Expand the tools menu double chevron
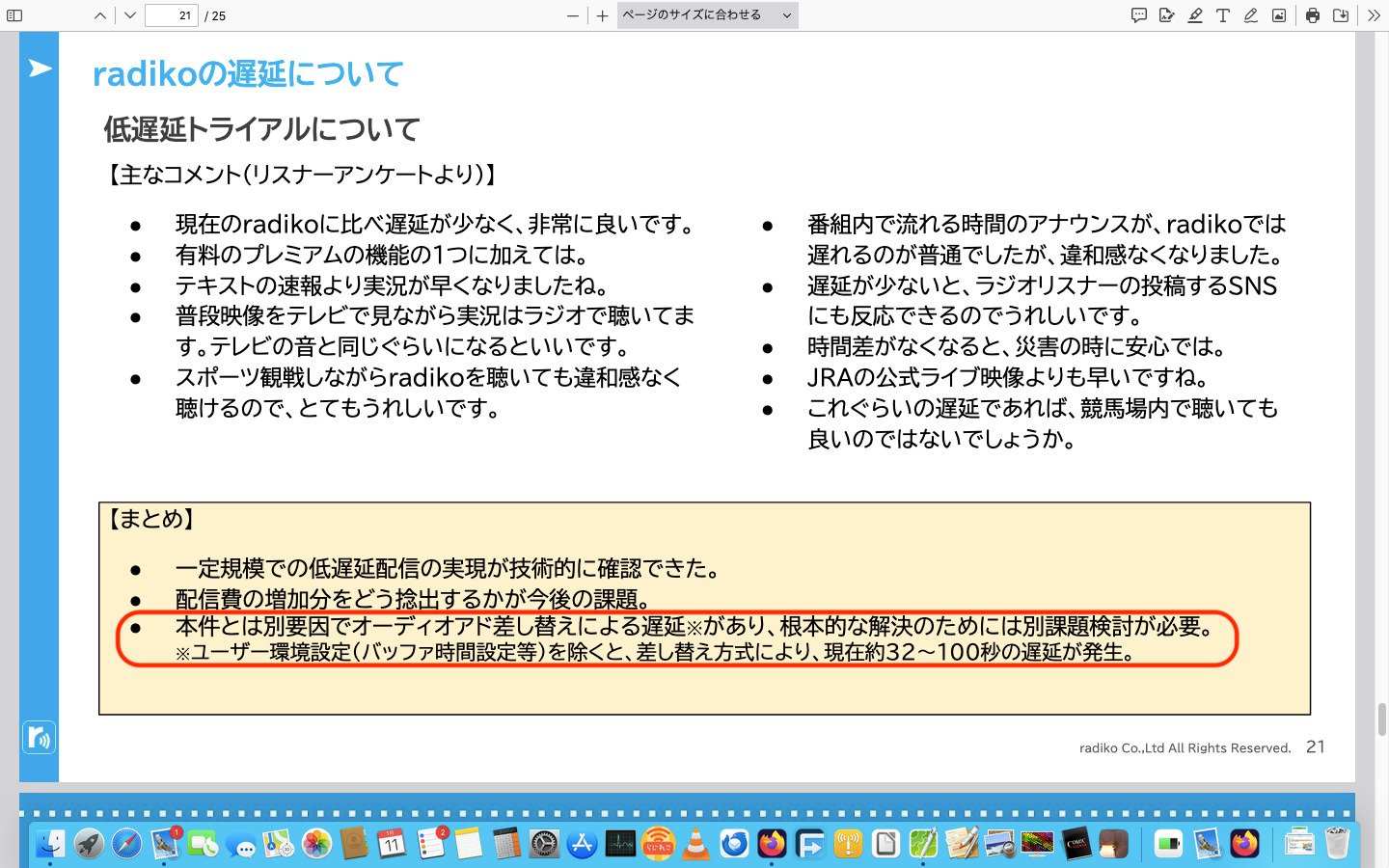Screen dimensions: 1389x868 click(1374, 15)
